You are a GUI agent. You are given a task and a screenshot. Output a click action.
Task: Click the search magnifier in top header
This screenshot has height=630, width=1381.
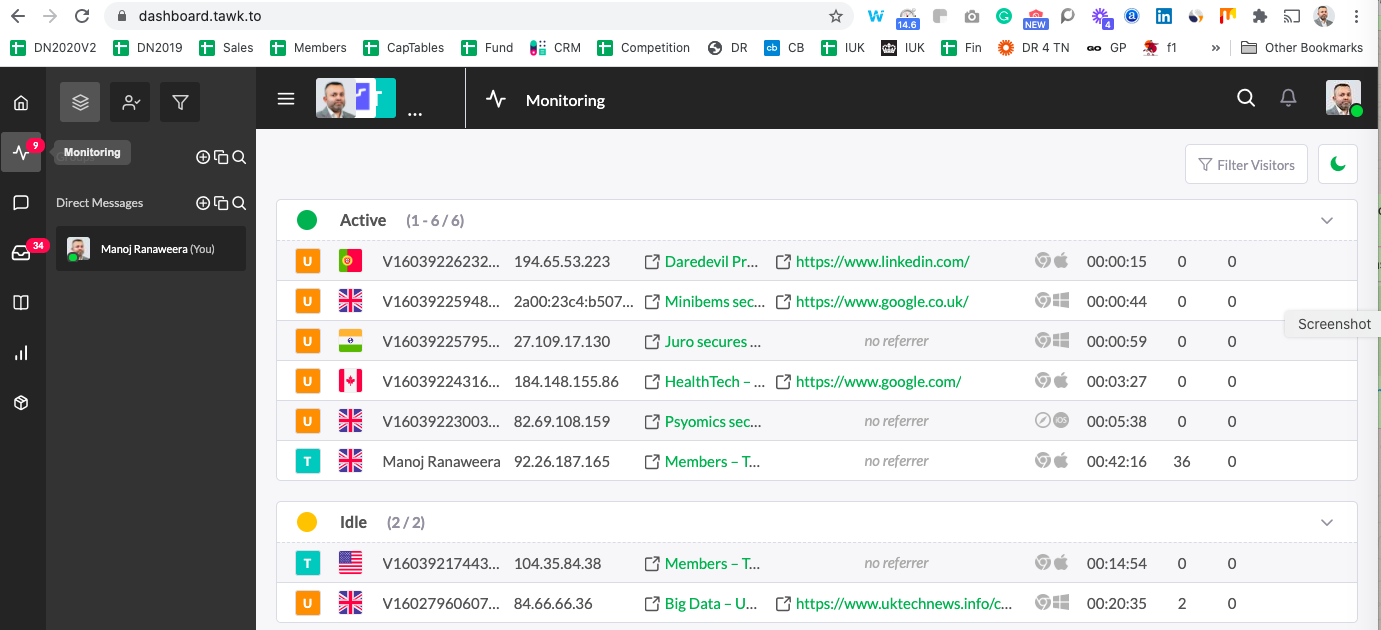[x=1246, y=98]
